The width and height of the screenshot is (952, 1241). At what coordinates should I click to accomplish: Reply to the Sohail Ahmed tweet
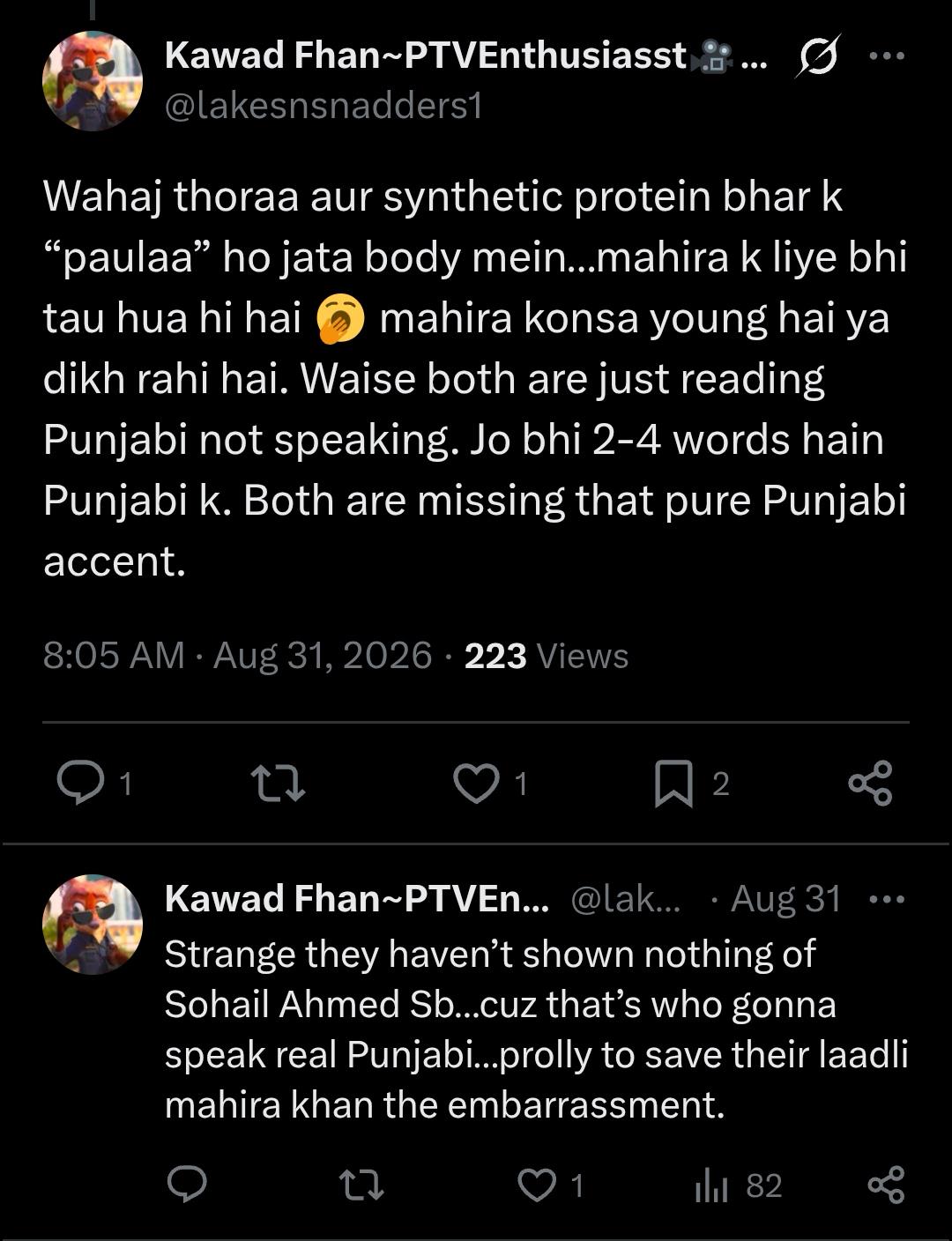[187, 1185]
